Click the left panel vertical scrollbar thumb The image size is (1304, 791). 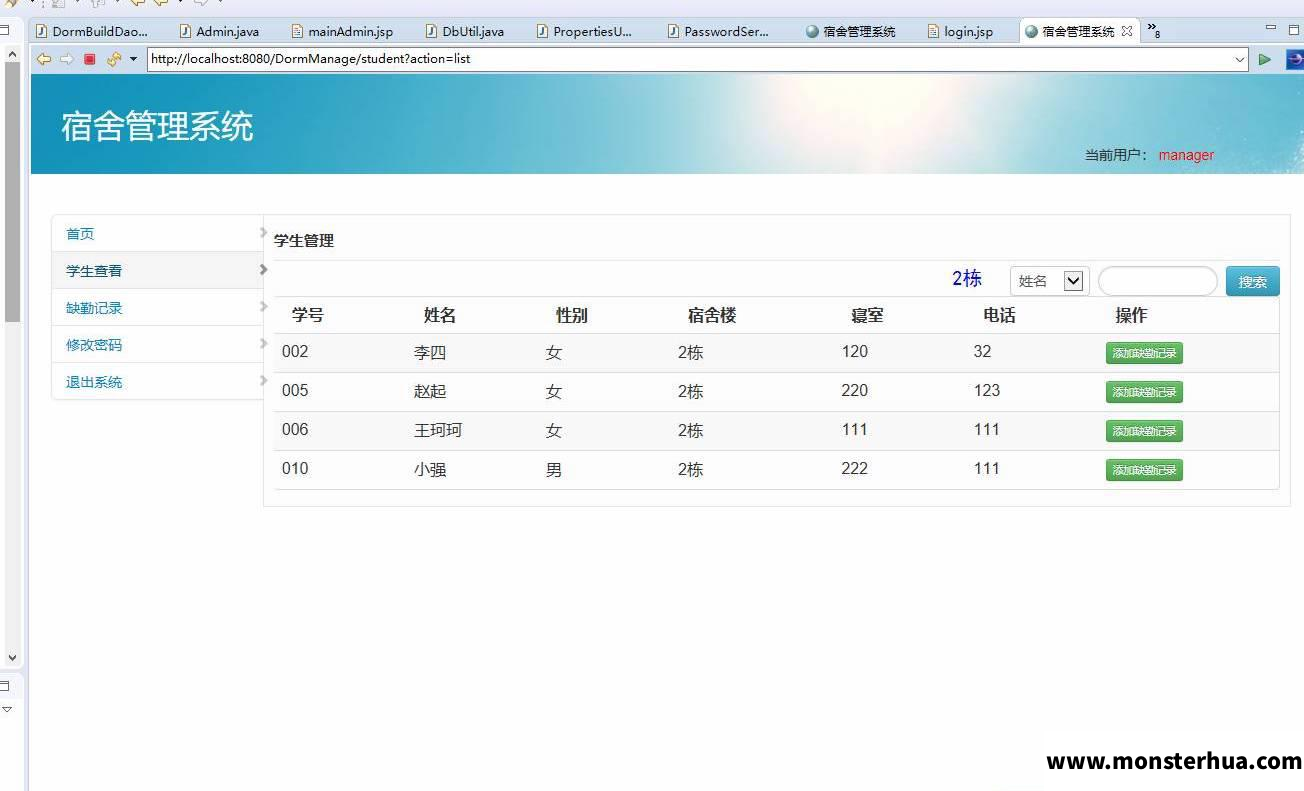(12, 193)
